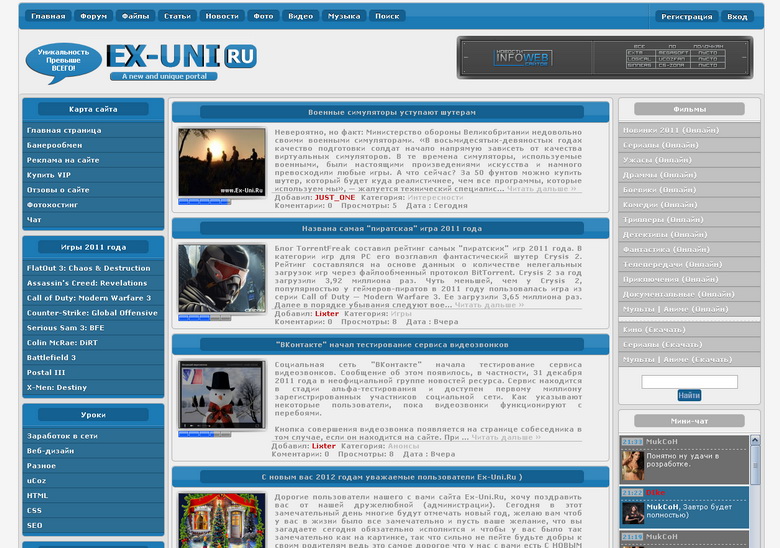Viewport: 780px width, 548px height.
Task: Open category link Анонсы
Action: pyautogui.click(x=403, y=446)
